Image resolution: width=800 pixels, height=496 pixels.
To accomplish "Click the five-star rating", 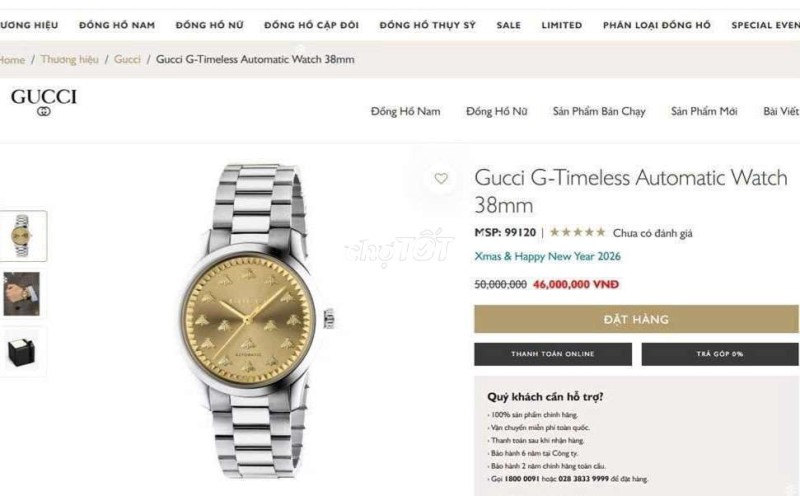I will [577, 233].
